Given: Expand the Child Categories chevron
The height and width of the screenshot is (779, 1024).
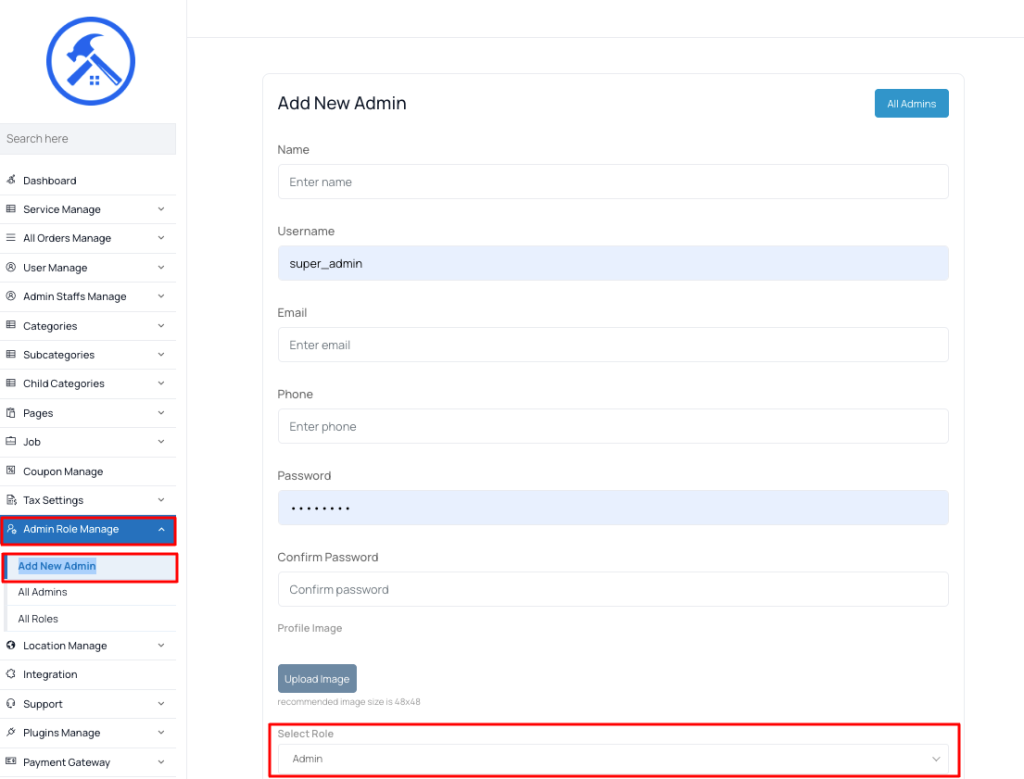Looking at the screenshot, I should (161, 383).
